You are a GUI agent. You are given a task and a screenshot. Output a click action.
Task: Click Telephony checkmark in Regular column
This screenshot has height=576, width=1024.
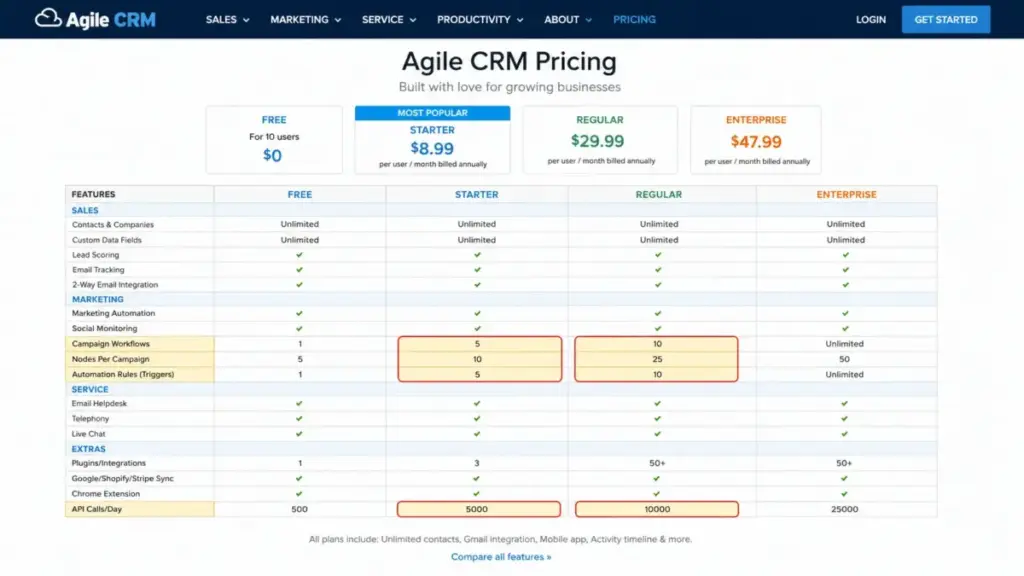coord(658,419)
